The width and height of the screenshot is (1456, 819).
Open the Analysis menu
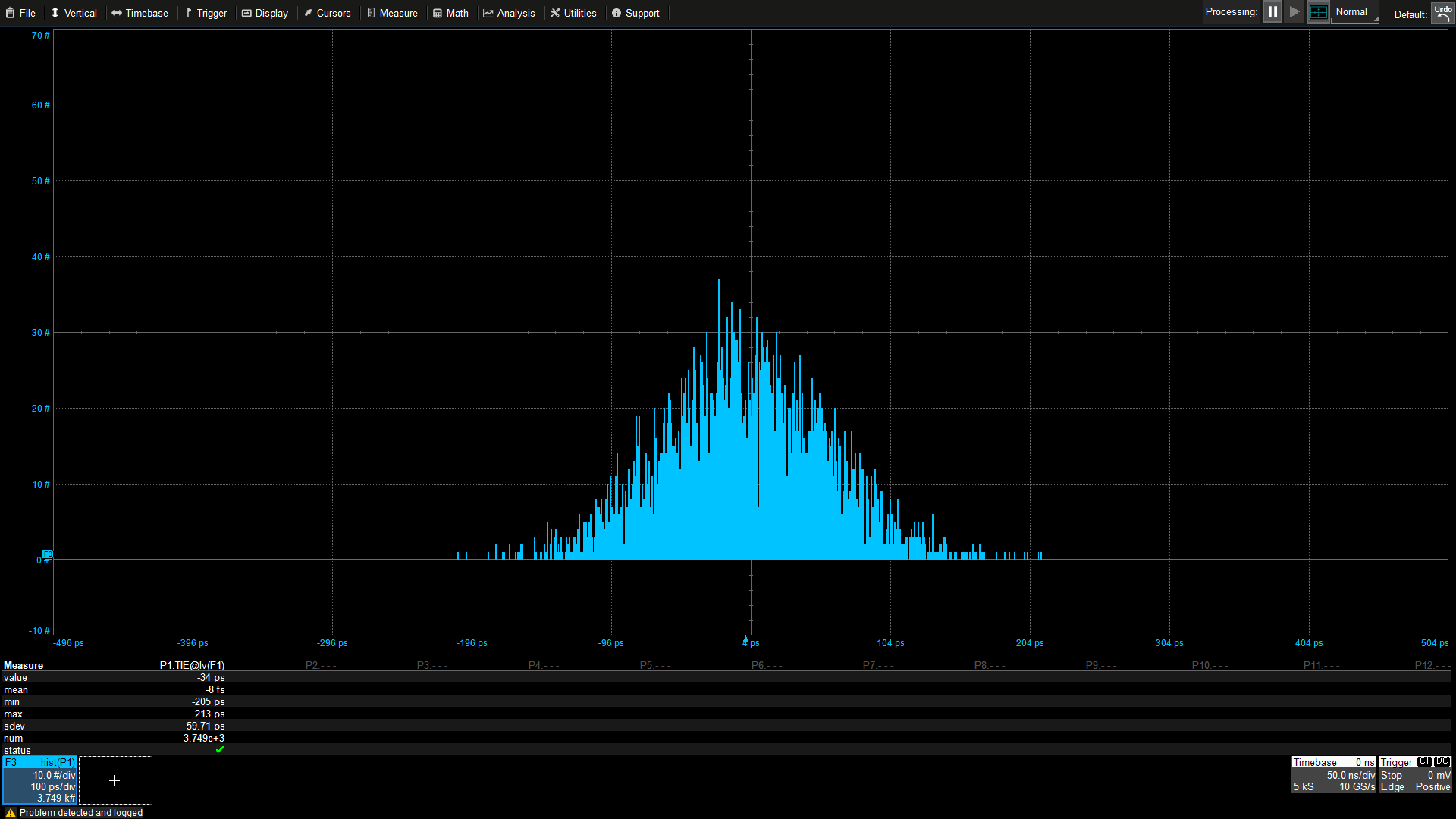point(509,13)
